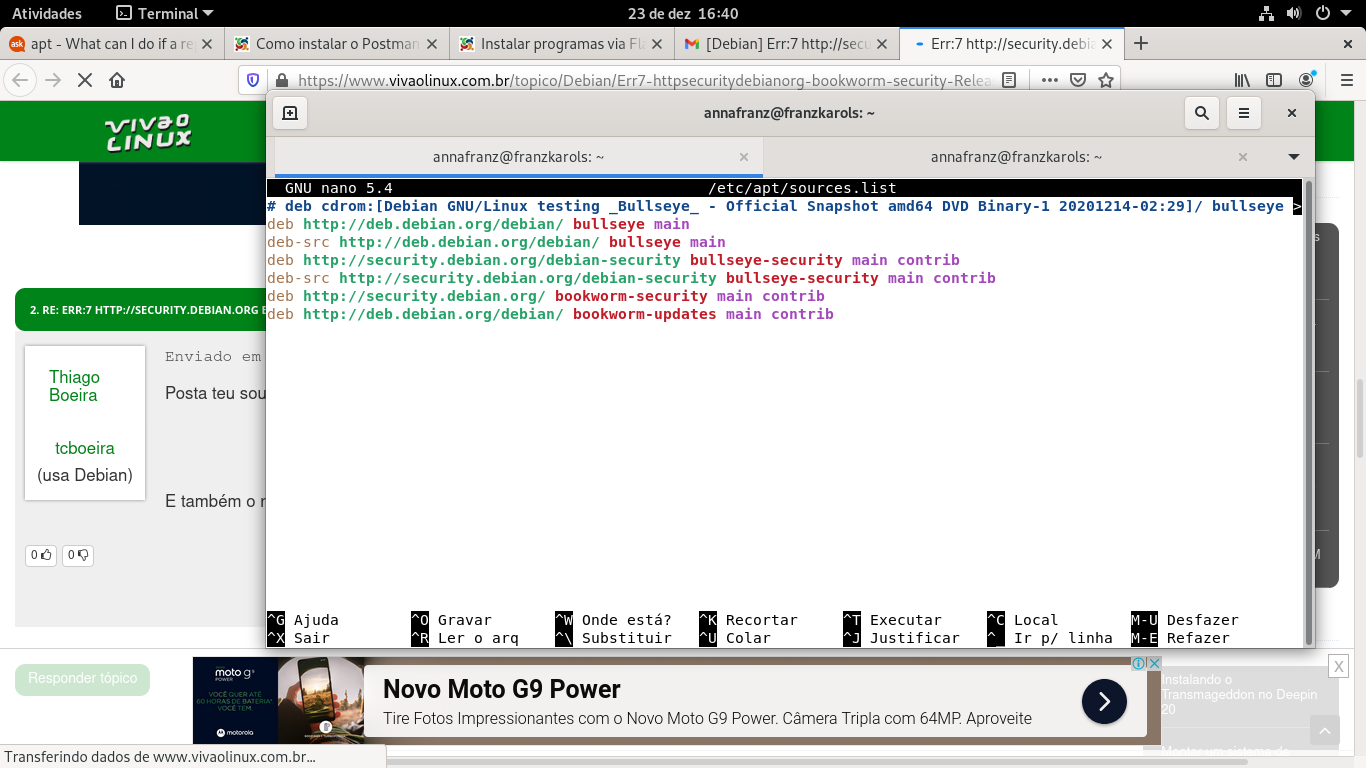Open the tcboeira user profile link
The width and height of the screenshot is (1366, 768).
[85, 448]
